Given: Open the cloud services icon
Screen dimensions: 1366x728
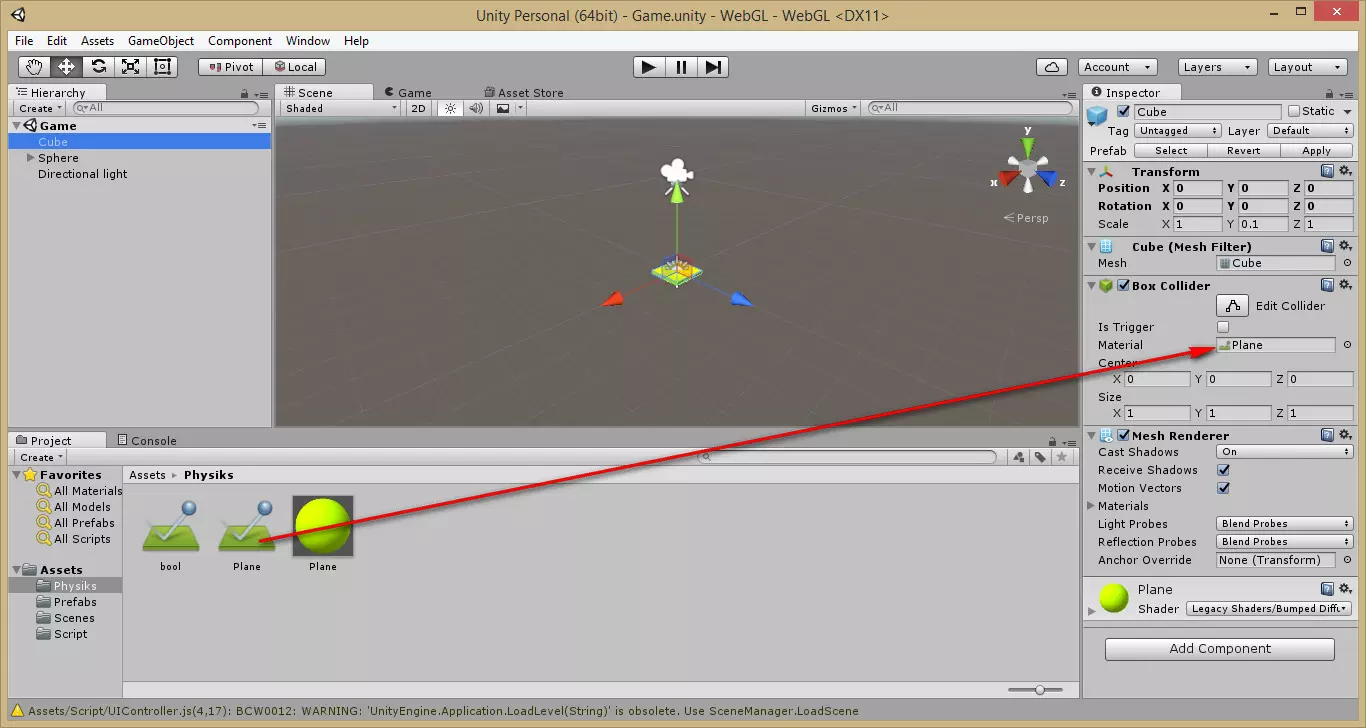Looking at the screenshot, I should (1051, 67).
